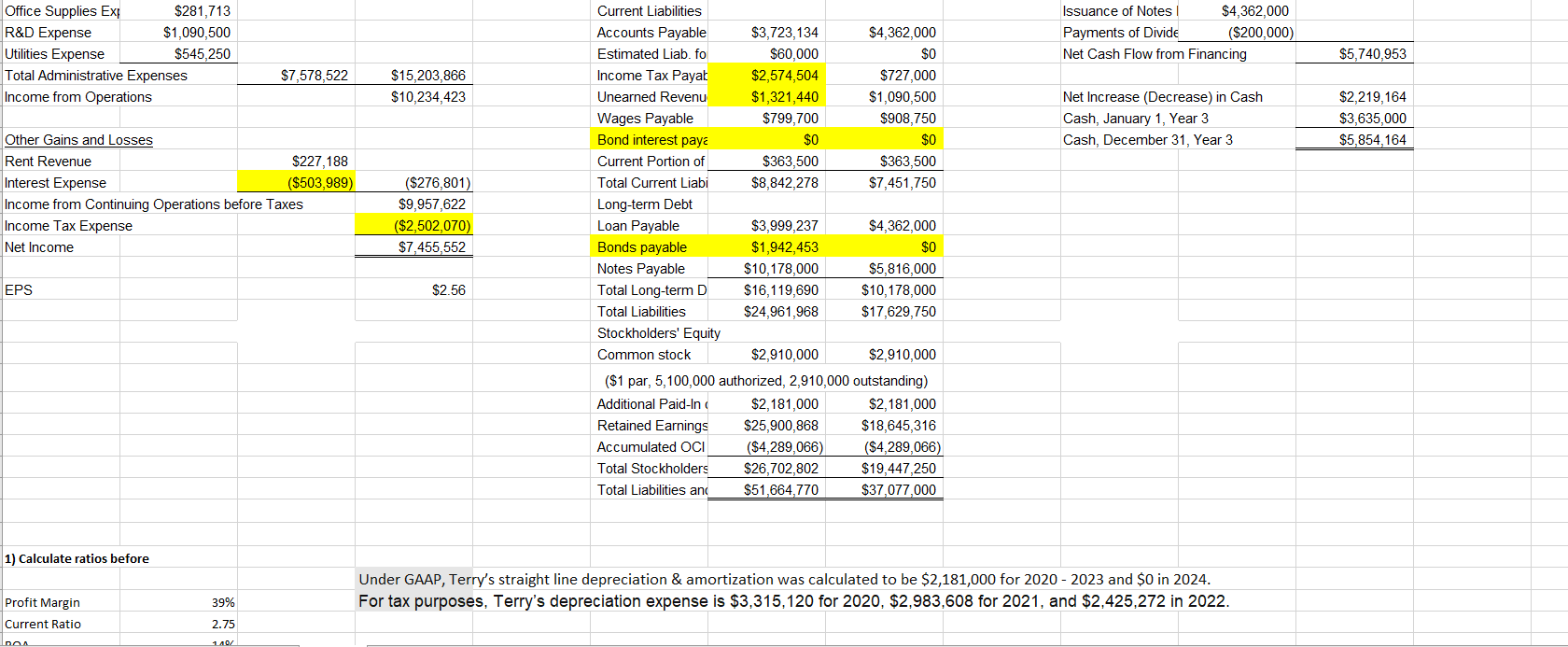
Task: Select highlighted Income Tax Expense ($2,502,070)
Action: [413, 225]
